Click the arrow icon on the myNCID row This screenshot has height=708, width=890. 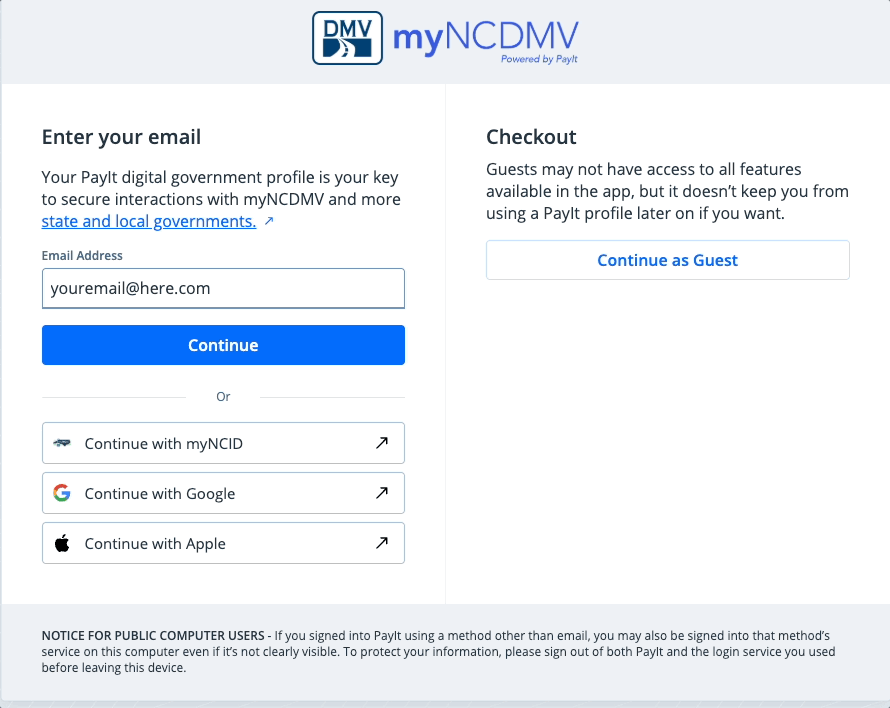tap(382, 443)
